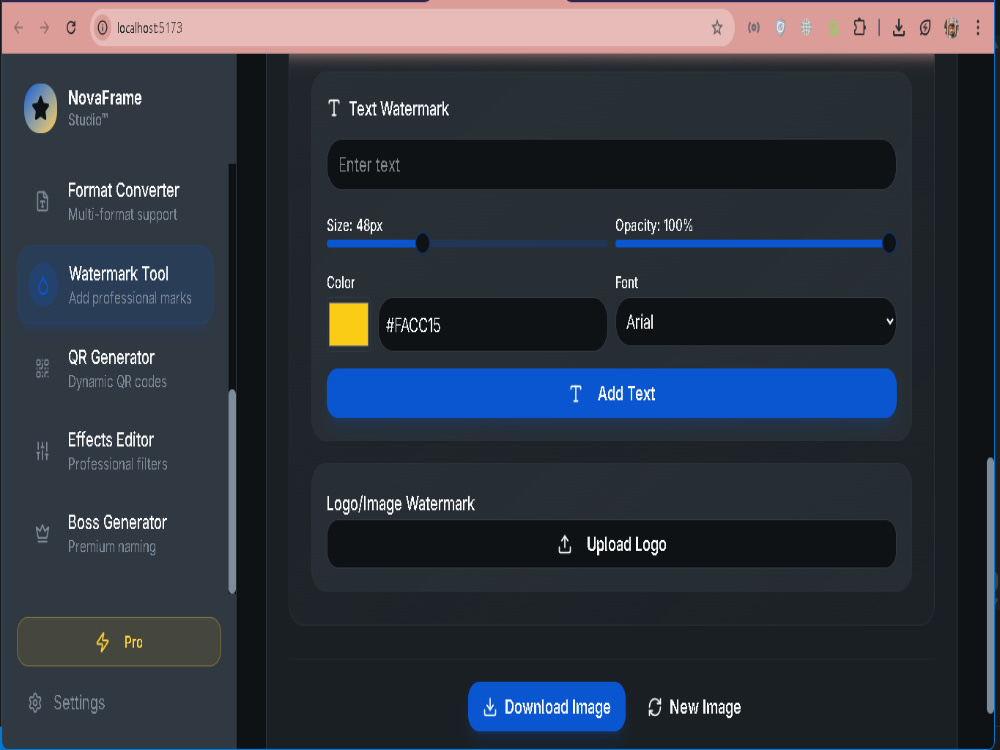Open the Format Converter tool
Screen dimensions: 1000x750
115,202
